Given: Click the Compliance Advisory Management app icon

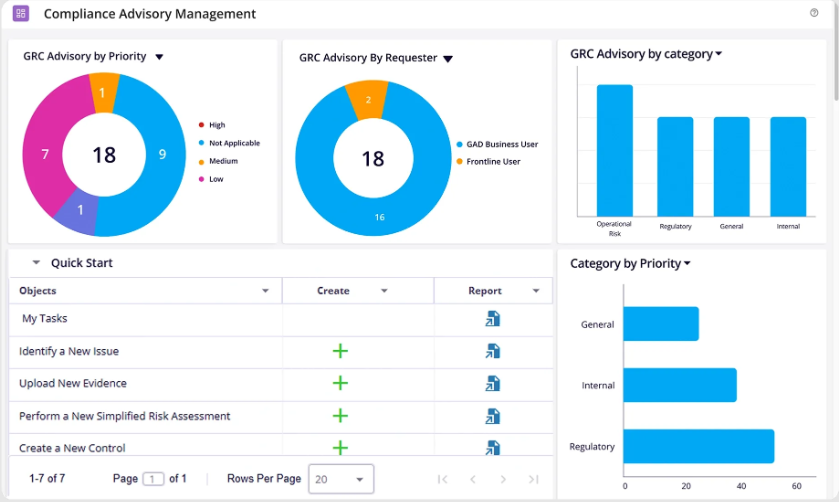Looking at the screenshot, I should (20, 14).
